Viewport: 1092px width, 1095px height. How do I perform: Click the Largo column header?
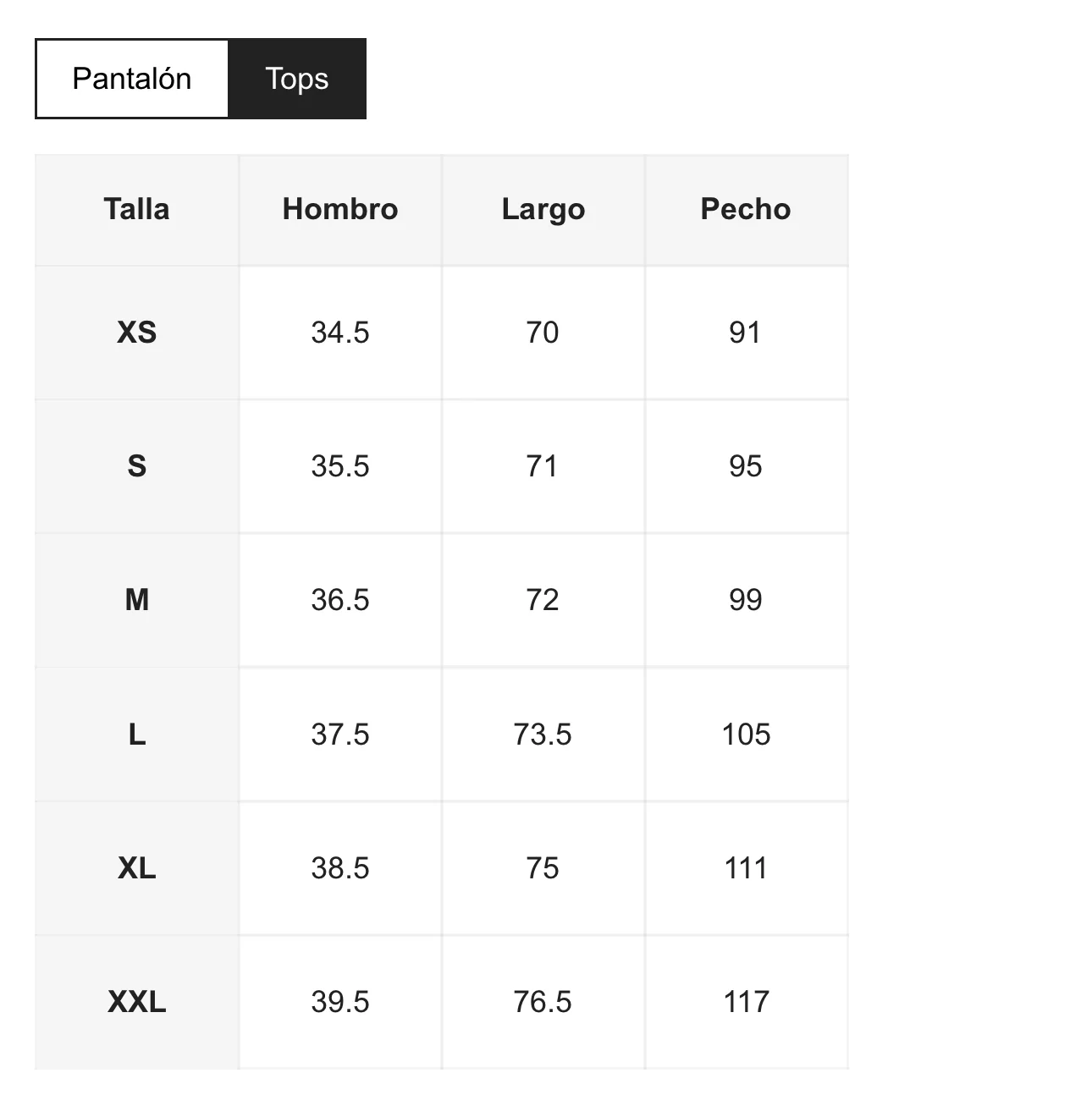[543, 209]
